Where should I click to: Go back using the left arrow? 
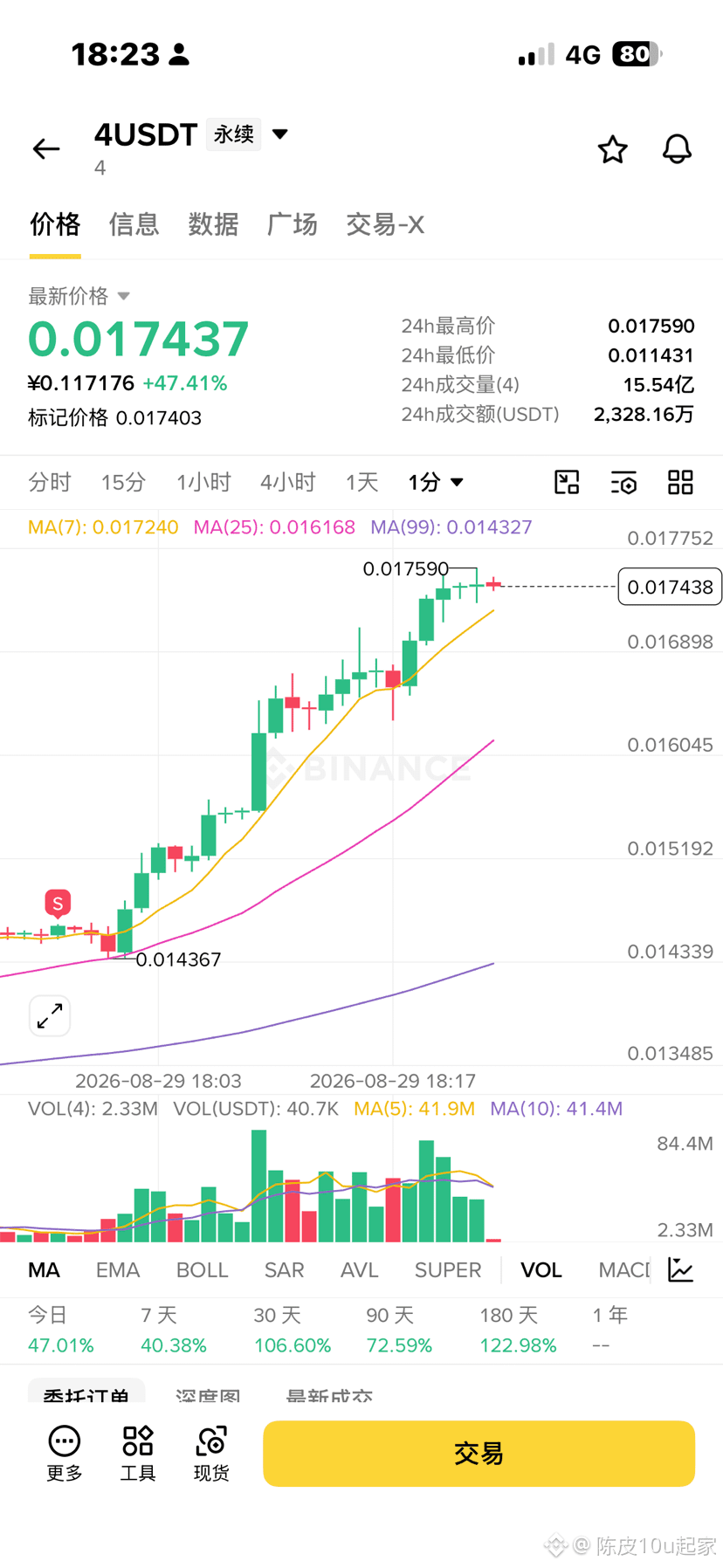point(46,149)
